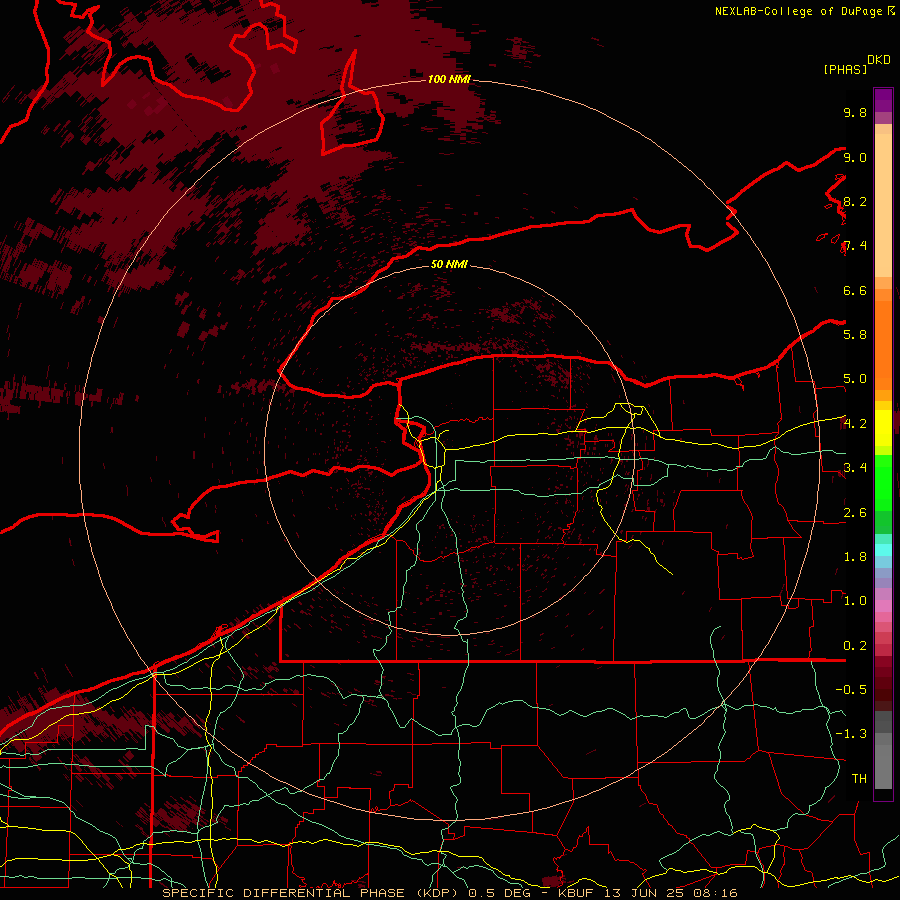Click the 9.8 value on the color scale
The height and width of the screenshot is (900, 900).
pos(855,113)
